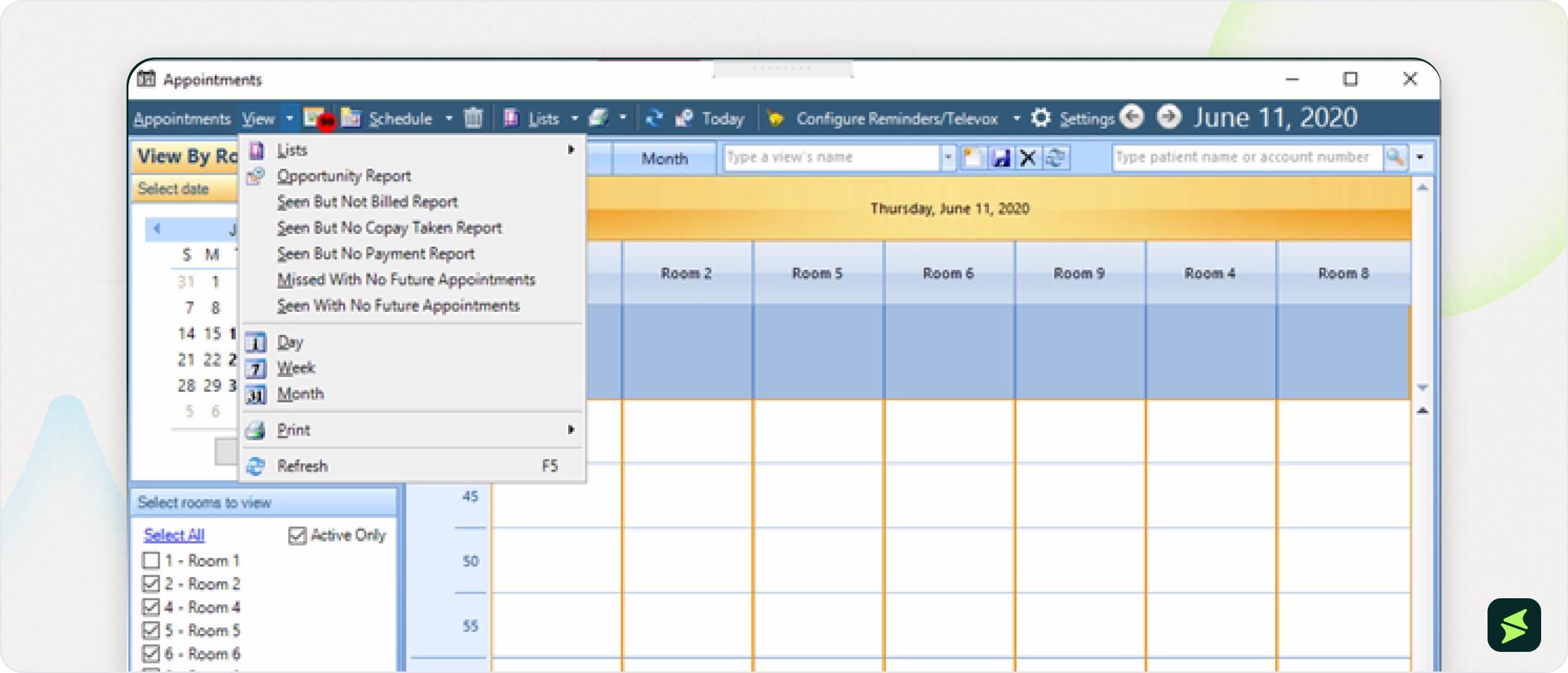1568x673 pixels.
Task: Expand the Schedule dropdown arrow
Action: (x=449, y=118)
